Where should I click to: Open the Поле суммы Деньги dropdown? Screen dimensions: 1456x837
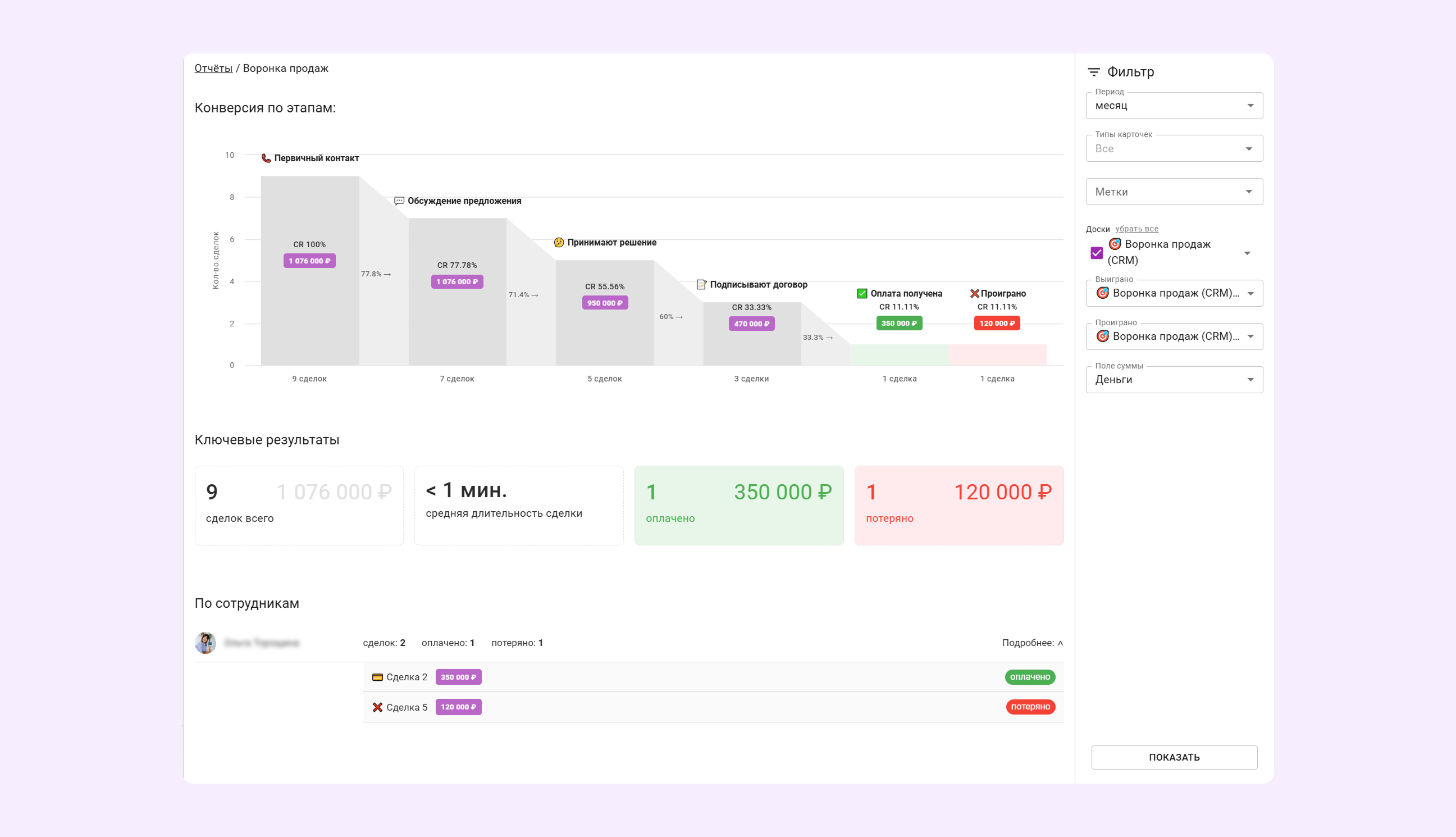point(1174,380)
